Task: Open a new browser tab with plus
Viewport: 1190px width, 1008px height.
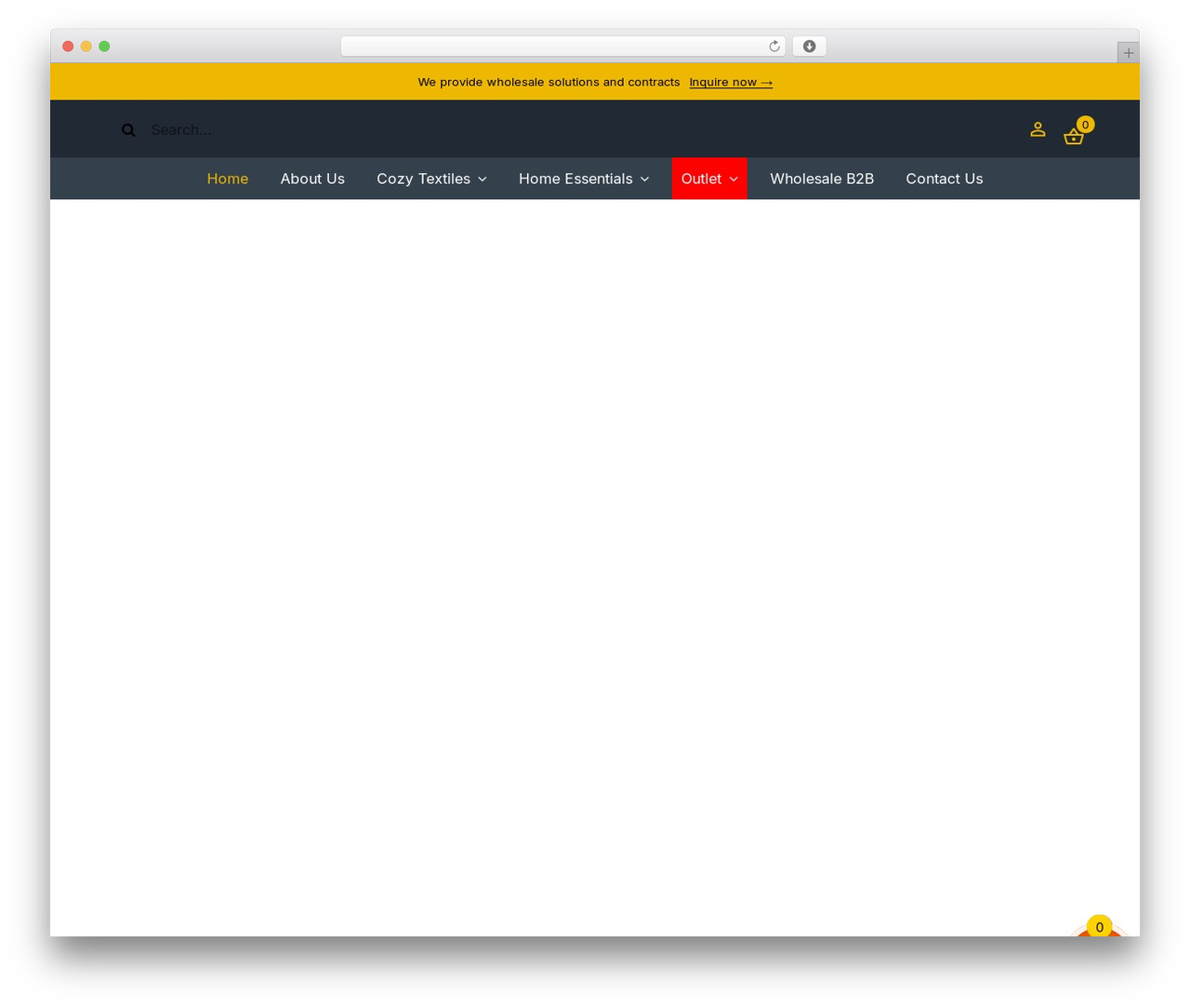Action: (x=1128, y=53)
